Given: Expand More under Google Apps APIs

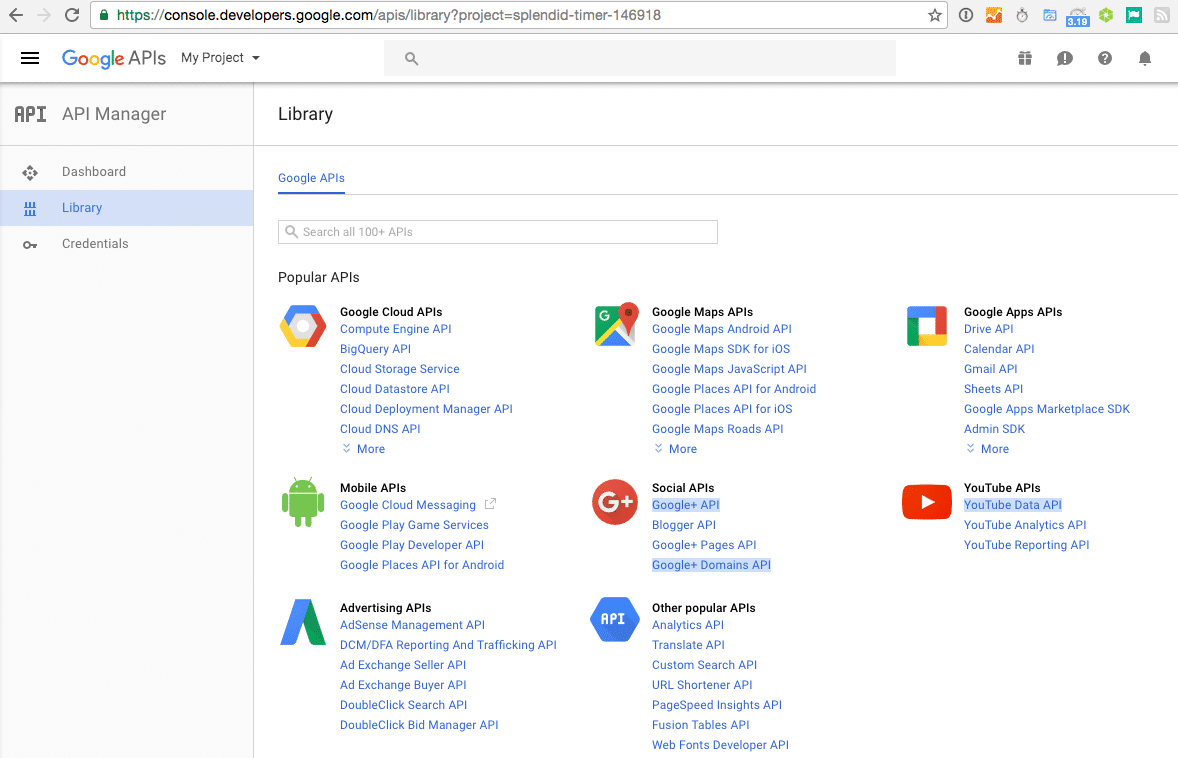Looking at the screenshot, I should [x=987, y=448].
